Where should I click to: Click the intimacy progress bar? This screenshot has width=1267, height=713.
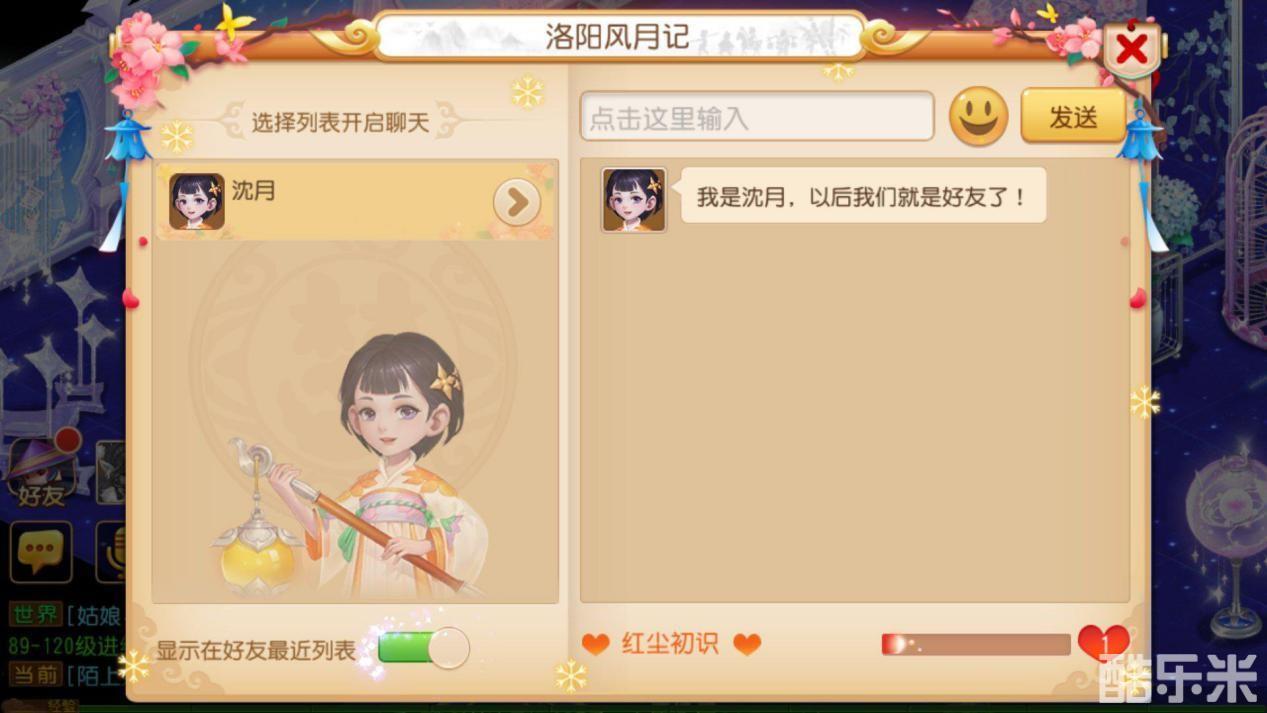(975, 644)
